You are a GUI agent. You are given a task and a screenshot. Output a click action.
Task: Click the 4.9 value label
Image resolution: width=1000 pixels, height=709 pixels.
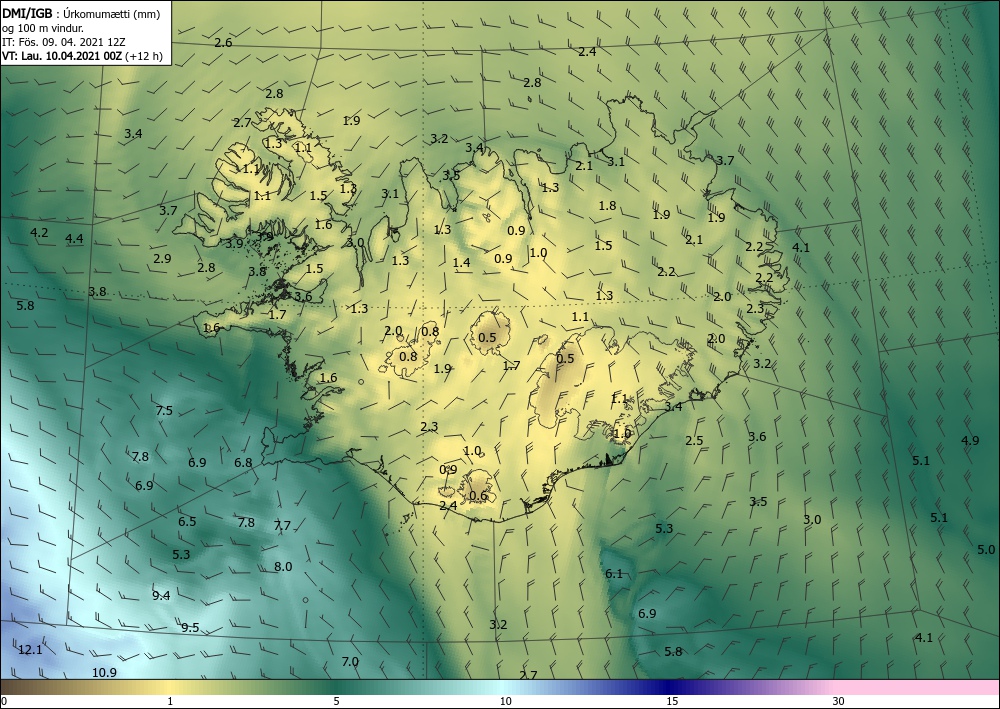click(x=970, y=441)
